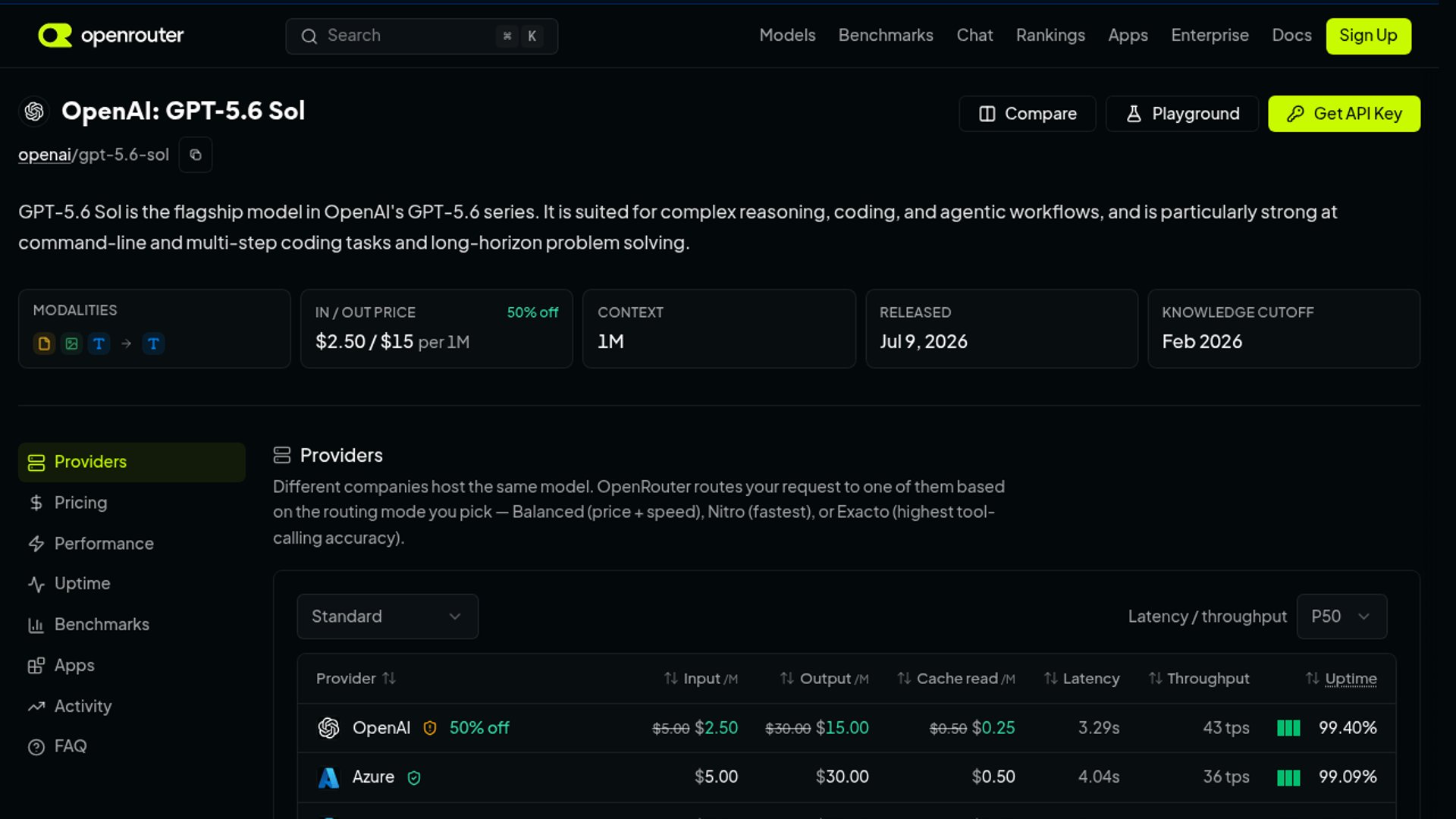Focus the Search input field
Screen dimensions: 1456x819
pyautogui.click(x=422, y=36)
